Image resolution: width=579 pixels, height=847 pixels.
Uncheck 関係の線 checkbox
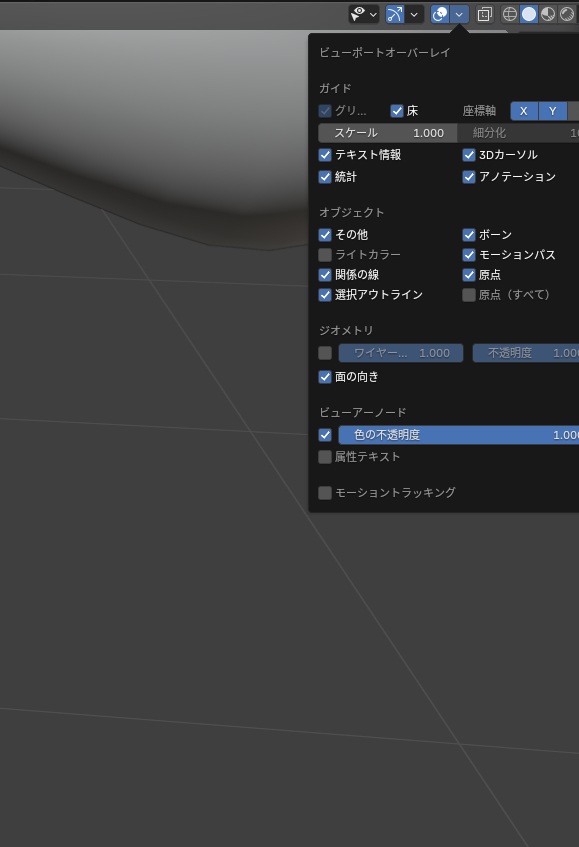pos(325,274)
